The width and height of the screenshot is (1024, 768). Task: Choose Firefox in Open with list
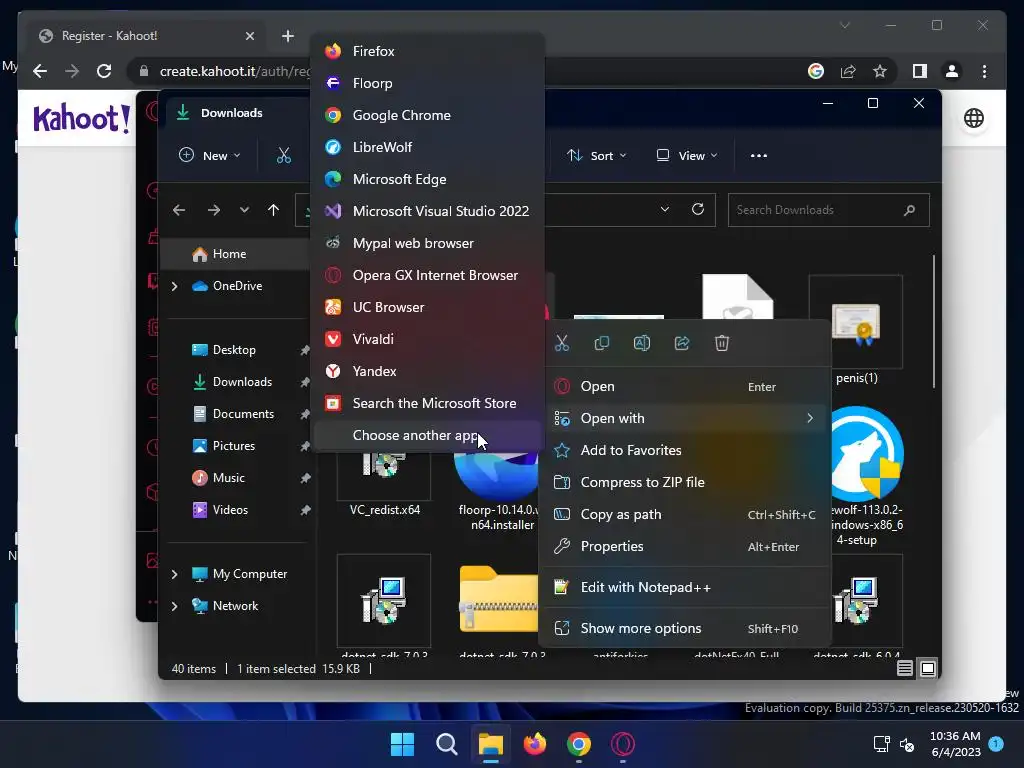coord(428,51)
